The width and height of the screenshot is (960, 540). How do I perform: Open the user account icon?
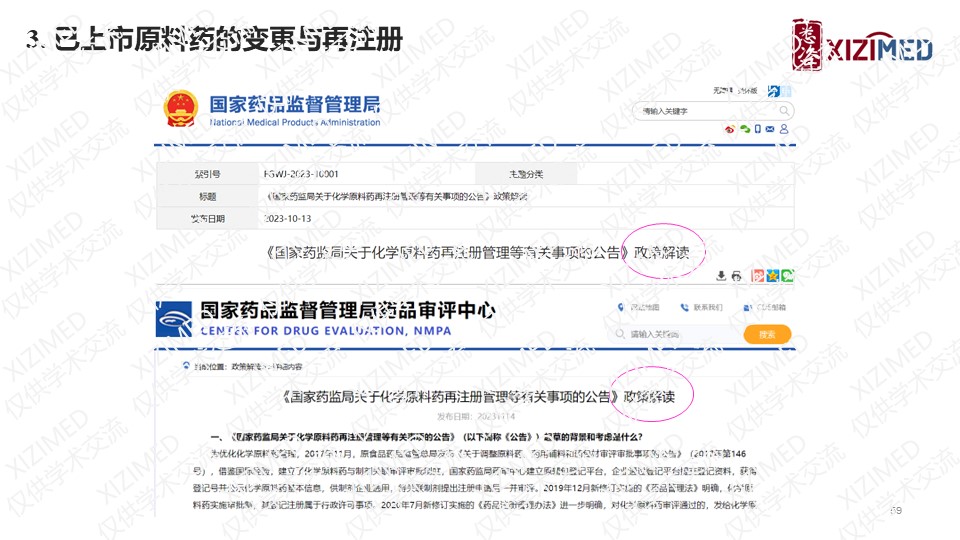(x=782, y=129)
